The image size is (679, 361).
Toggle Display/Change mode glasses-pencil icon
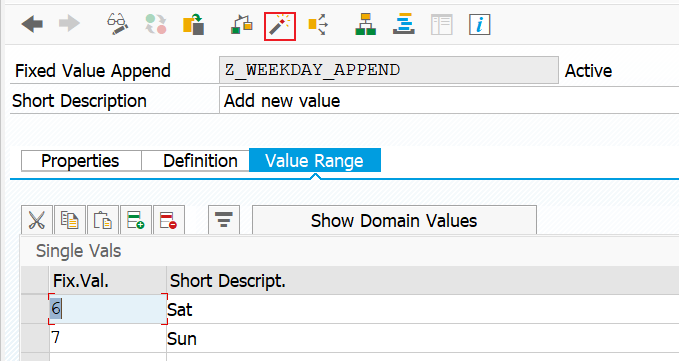tap(118, 24)
